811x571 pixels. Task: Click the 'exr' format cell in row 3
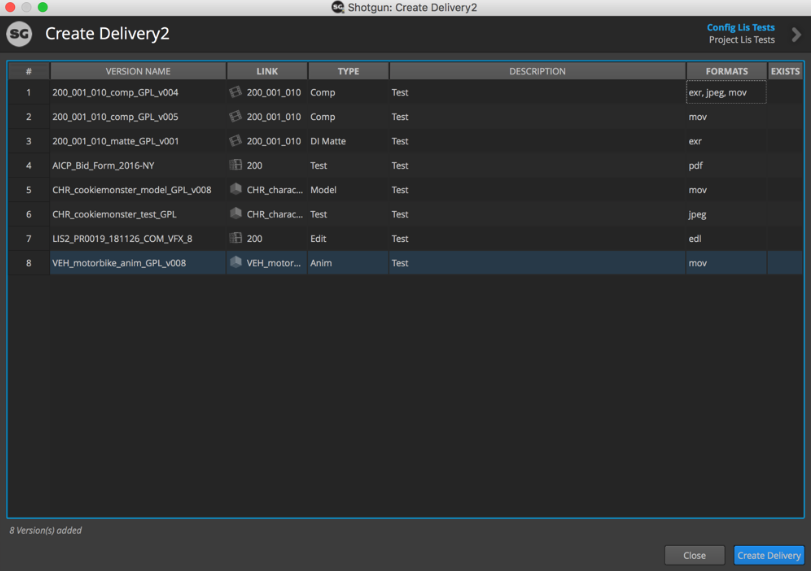(726, 141)
